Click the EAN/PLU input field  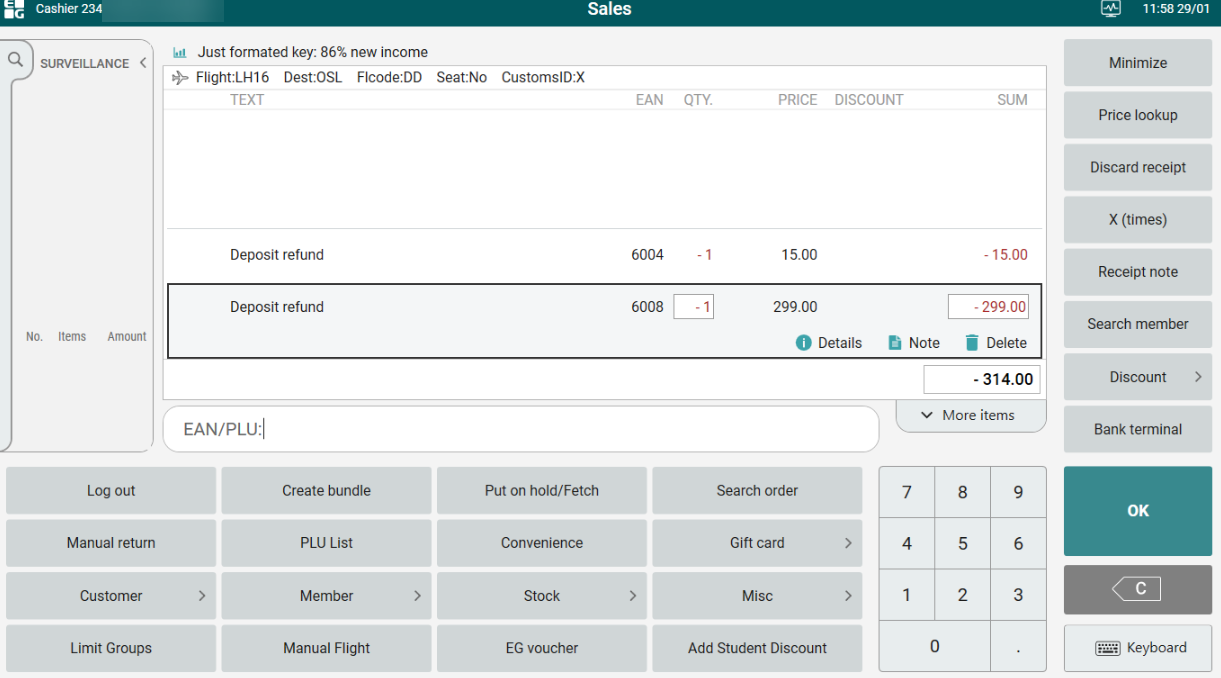520,429
